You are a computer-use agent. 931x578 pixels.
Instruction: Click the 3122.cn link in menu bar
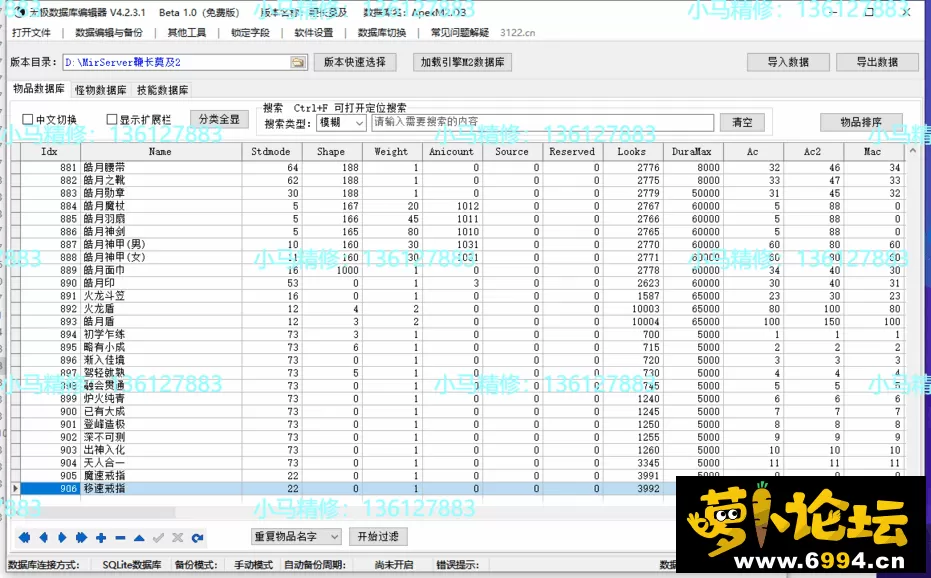pos(518,33)
